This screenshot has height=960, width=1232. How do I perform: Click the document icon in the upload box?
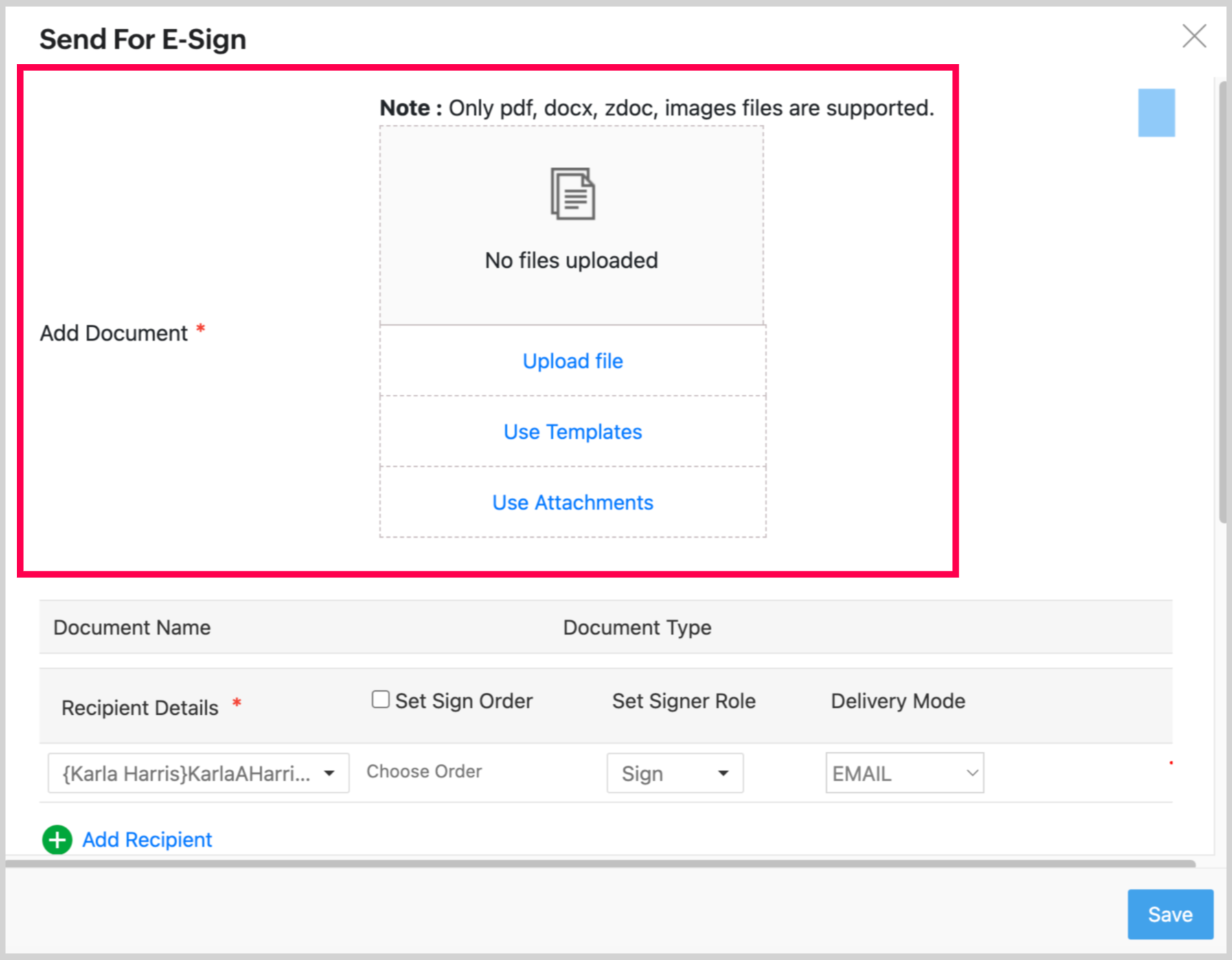(572, 194)
